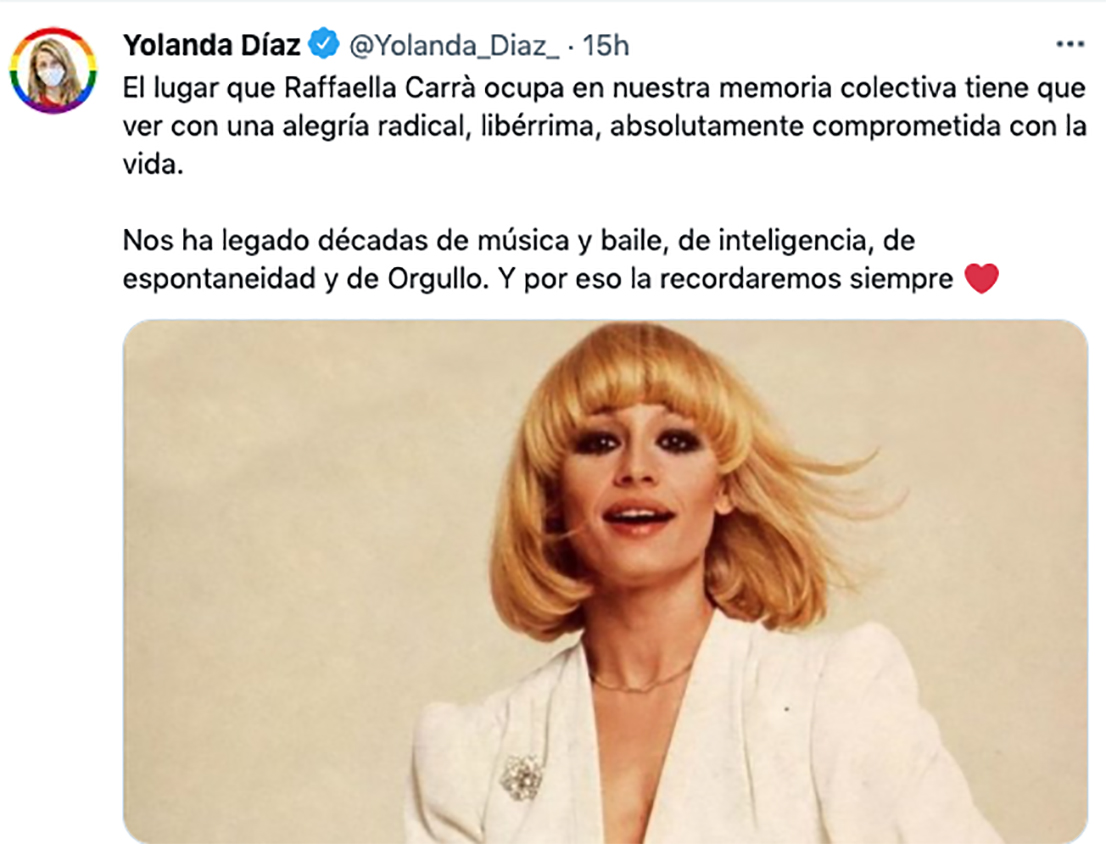Screen dimensions: 1106x844
Task: Open the attached photo of the blonde woman
Action: (x=605, y=582)
